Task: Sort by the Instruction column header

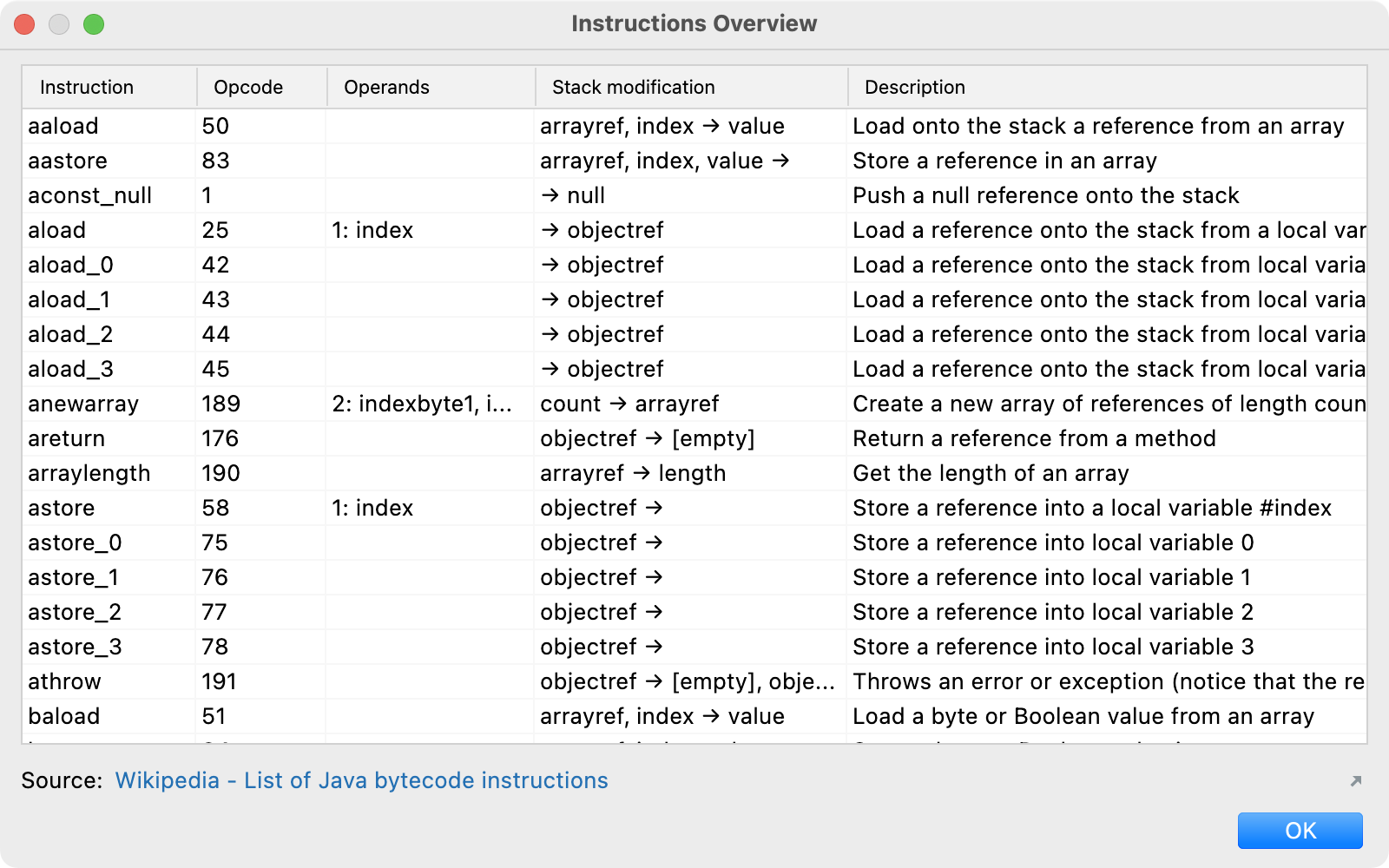Action: (x=109, y=87)
